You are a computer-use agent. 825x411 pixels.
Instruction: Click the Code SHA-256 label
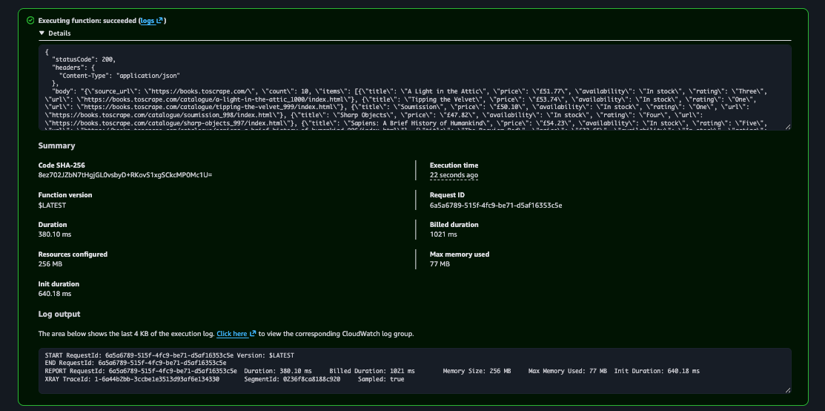62,165
